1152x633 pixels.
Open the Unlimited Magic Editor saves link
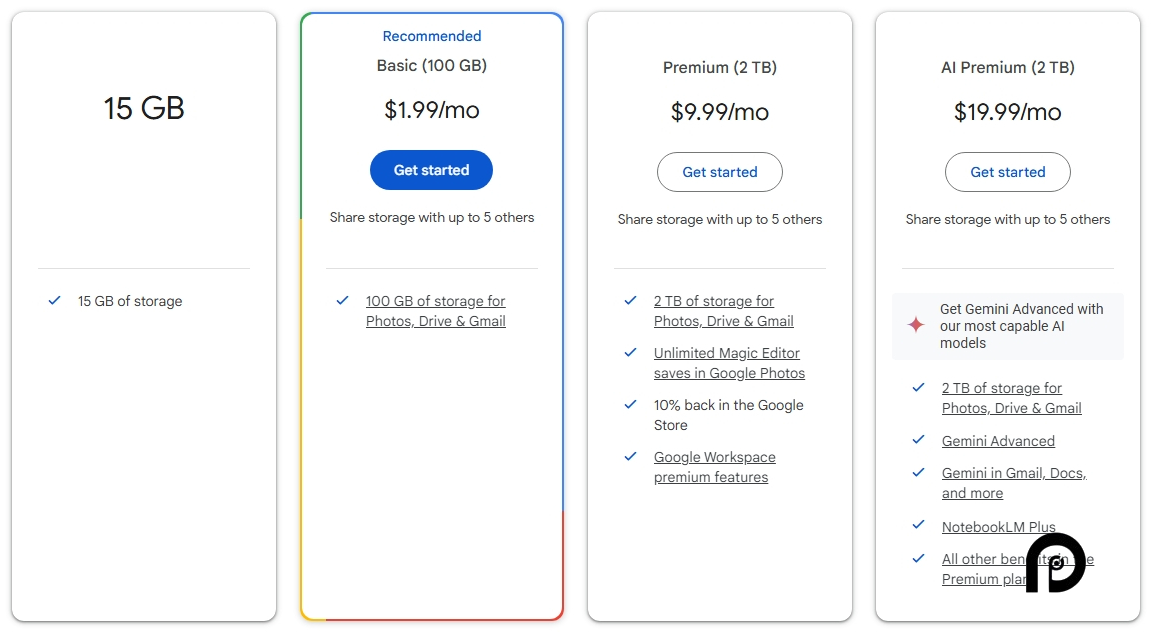(x=729, y=363)
